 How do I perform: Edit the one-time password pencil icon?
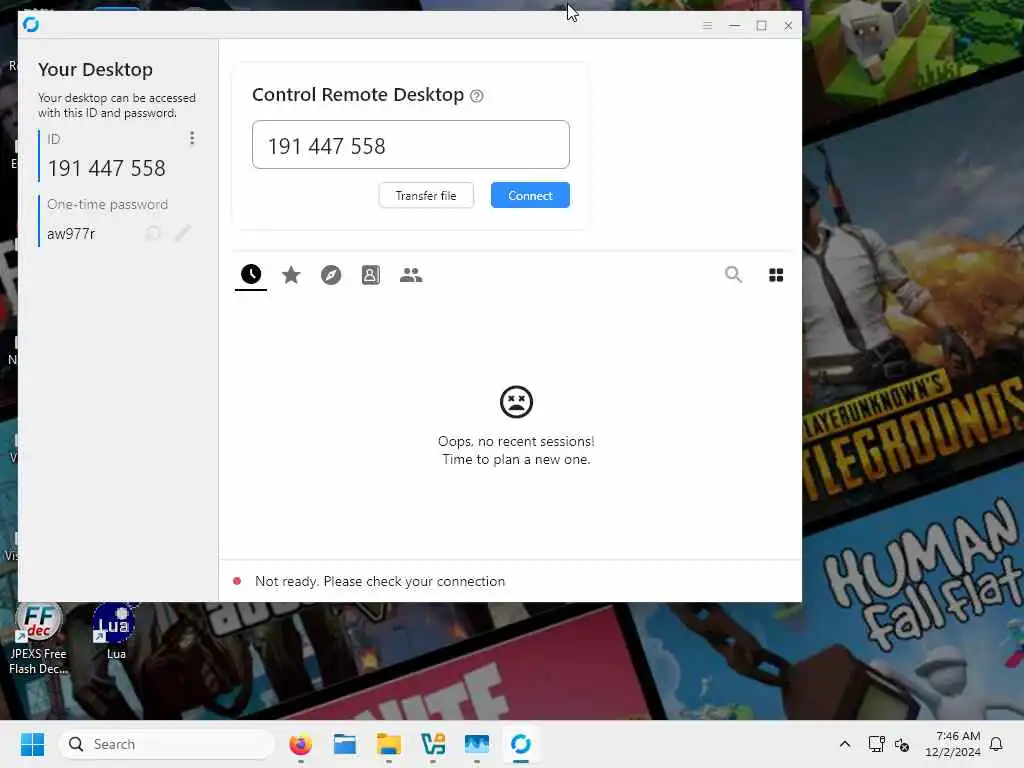tap(183, 233)
